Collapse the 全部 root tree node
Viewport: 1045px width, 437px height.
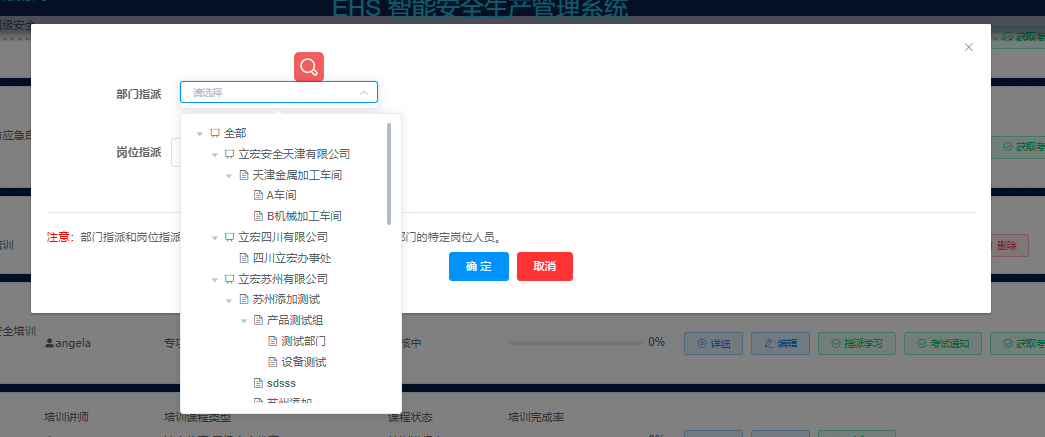200,134
